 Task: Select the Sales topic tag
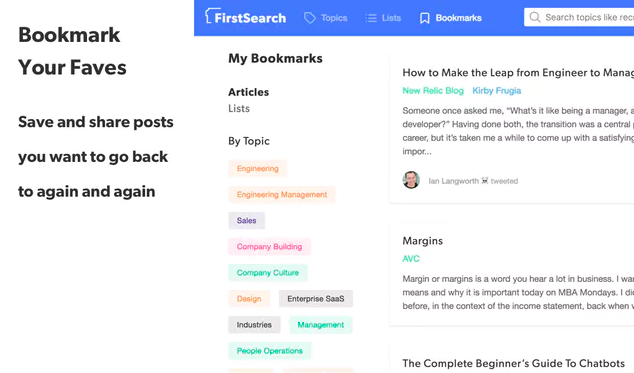pos(247,220)
